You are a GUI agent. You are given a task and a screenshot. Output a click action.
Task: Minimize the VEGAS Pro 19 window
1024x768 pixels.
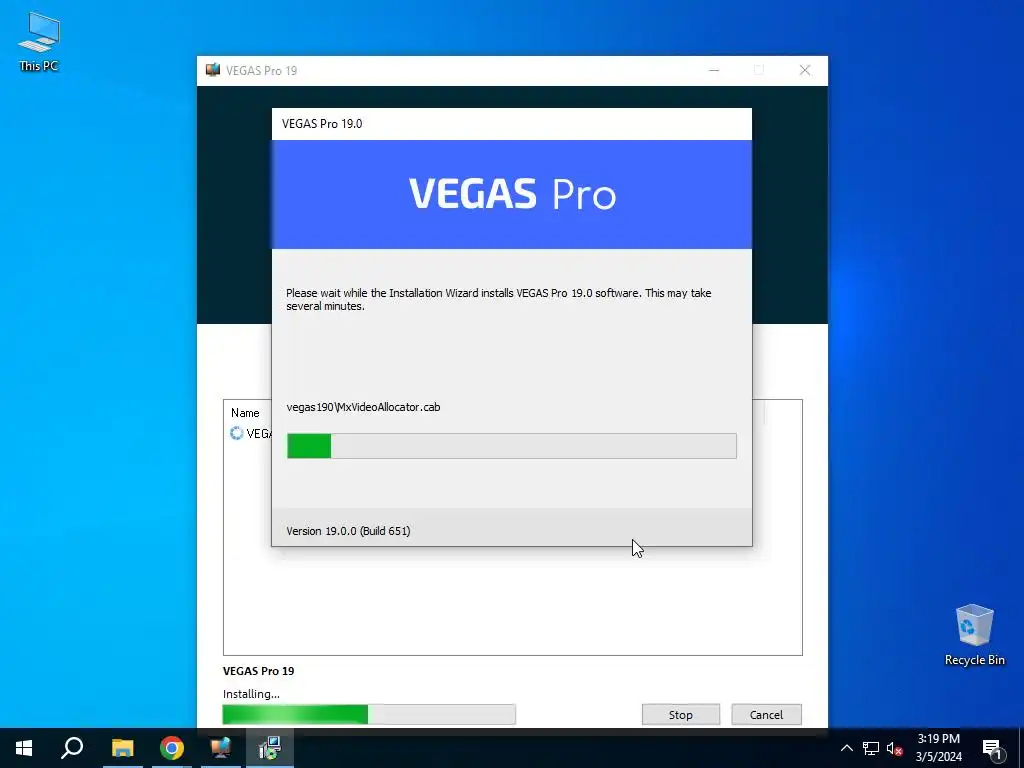pos(714,70)
